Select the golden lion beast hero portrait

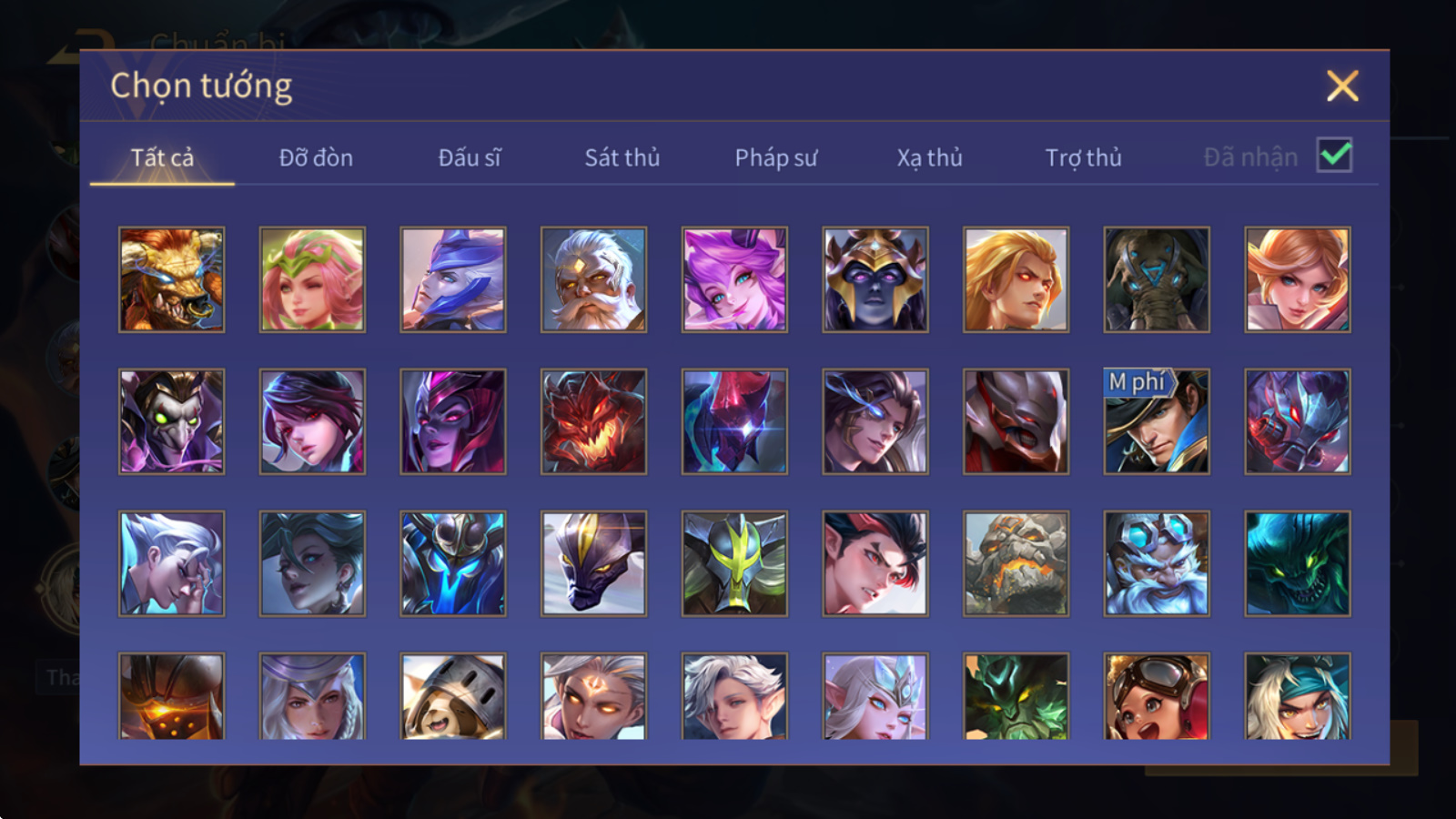pyautogui.click(x=171, y=279)
